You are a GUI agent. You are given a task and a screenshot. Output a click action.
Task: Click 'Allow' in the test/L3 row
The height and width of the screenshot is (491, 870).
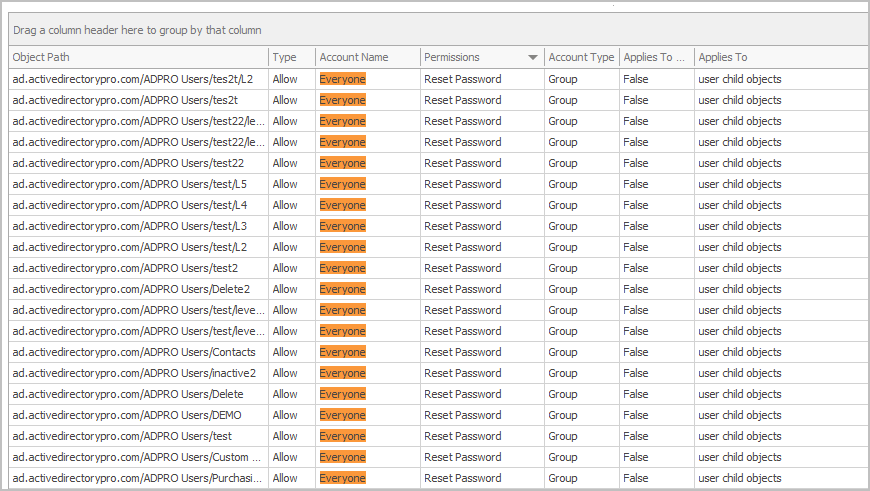285,226
